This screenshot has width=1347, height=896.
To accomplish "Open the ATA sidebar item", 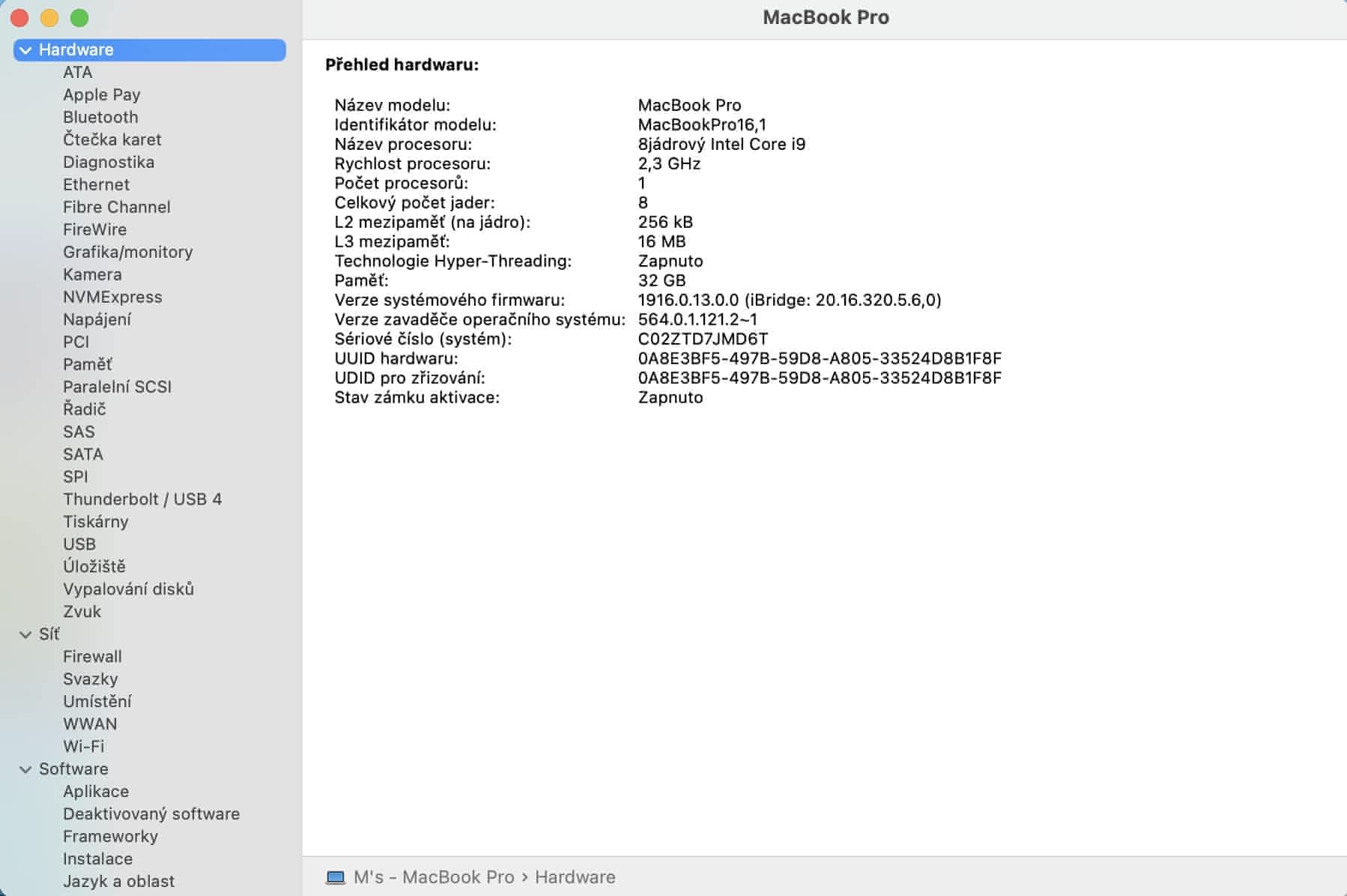I will 78,73.
